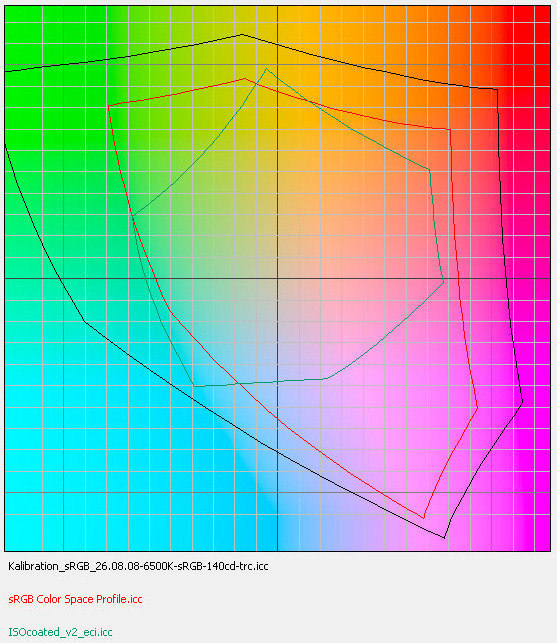Click the gamut plot's central axis intersection
Screen dimensions: 557x643
[278, 278]
